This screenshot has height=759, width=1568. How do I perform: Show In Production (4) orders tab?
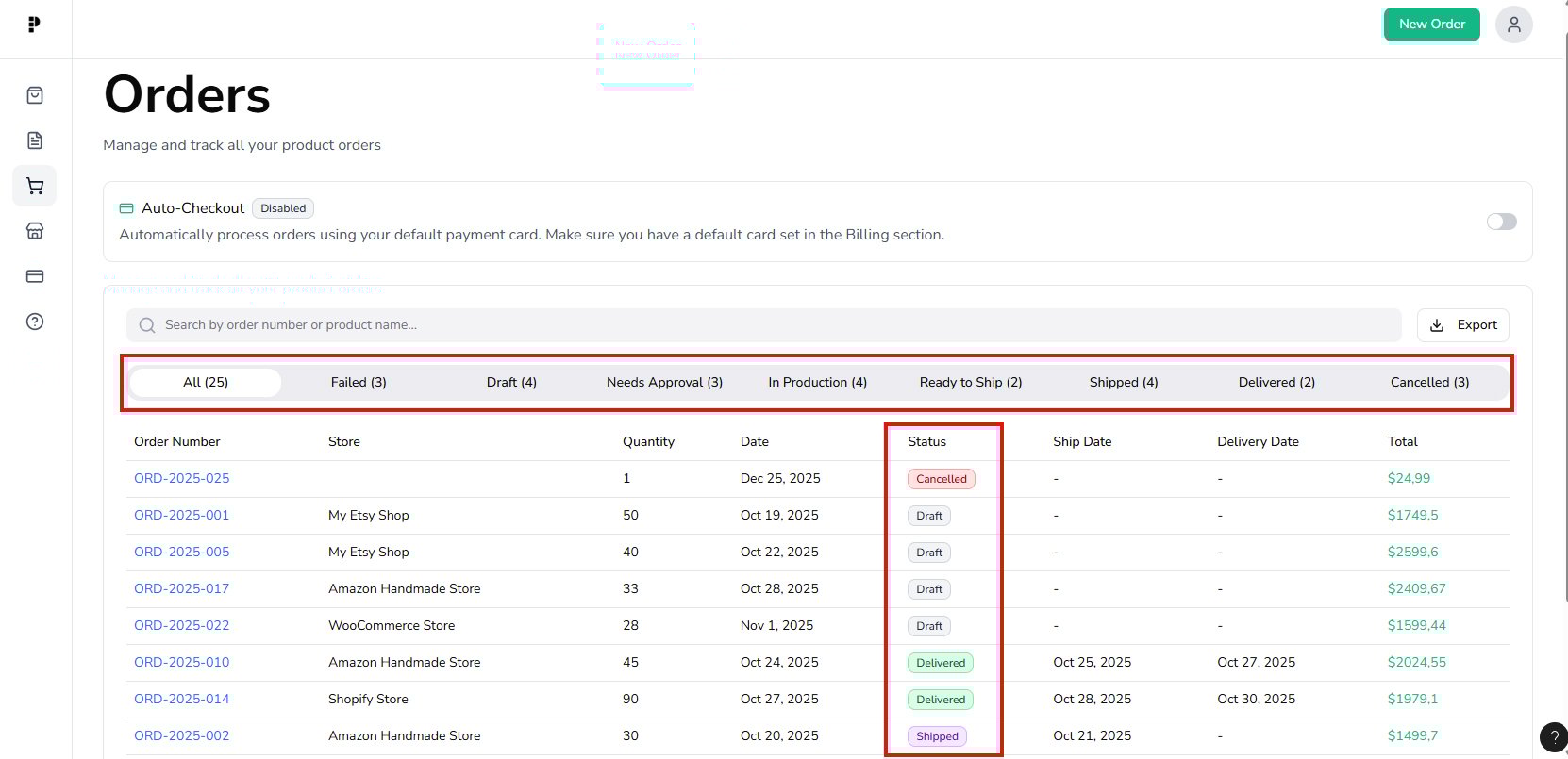click(x=817, y=382)
